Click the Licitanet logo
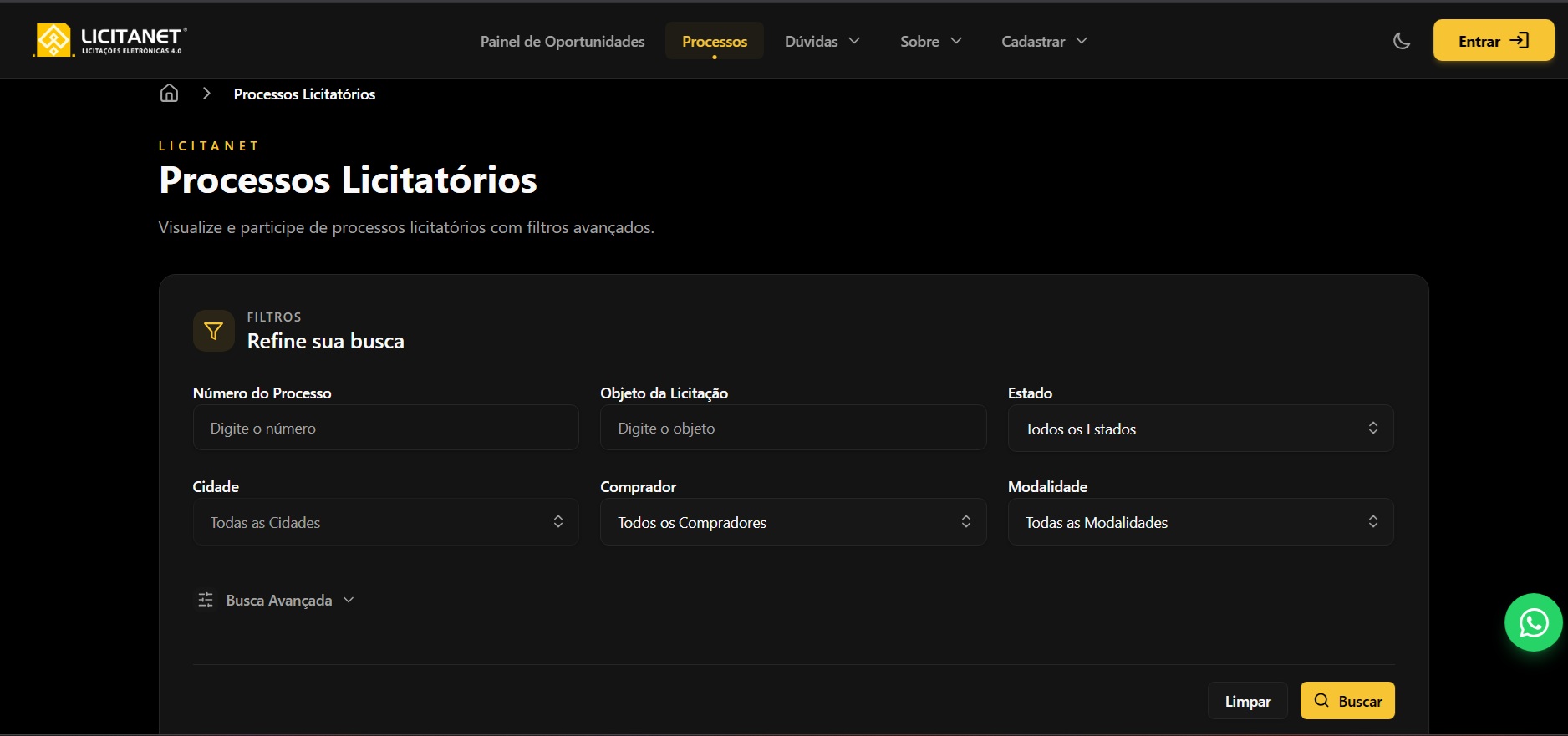Image resolution: width=1568 pixels, height=736 pixels. [x=109, y=40]
